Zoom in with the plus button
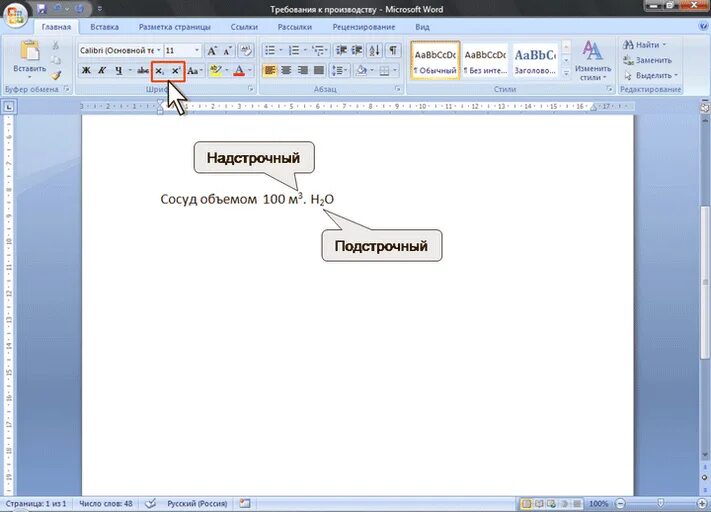711x512 pixels. click(702, 503)
